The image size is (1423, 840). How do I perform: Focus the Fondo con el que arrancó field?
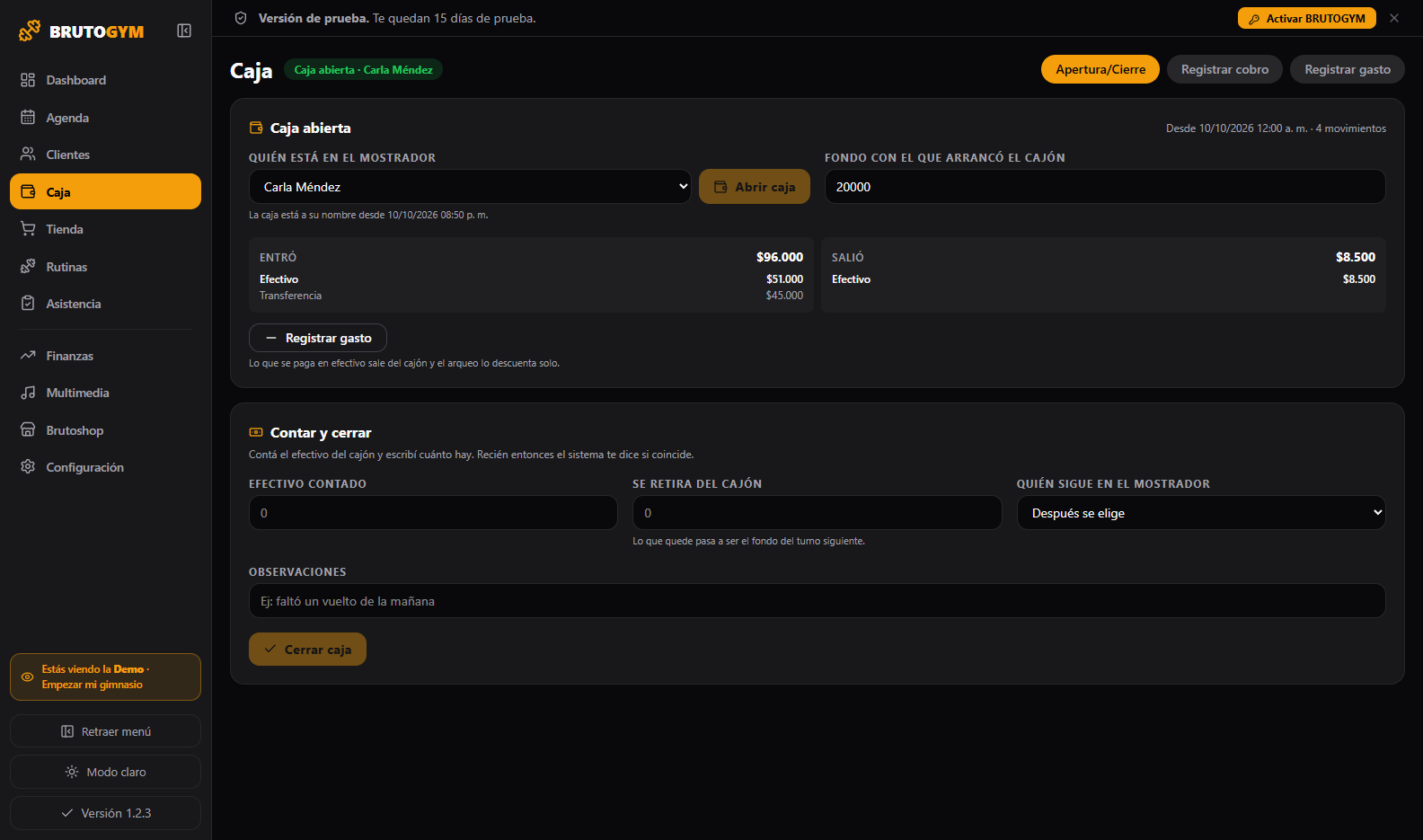(1105, 187)
